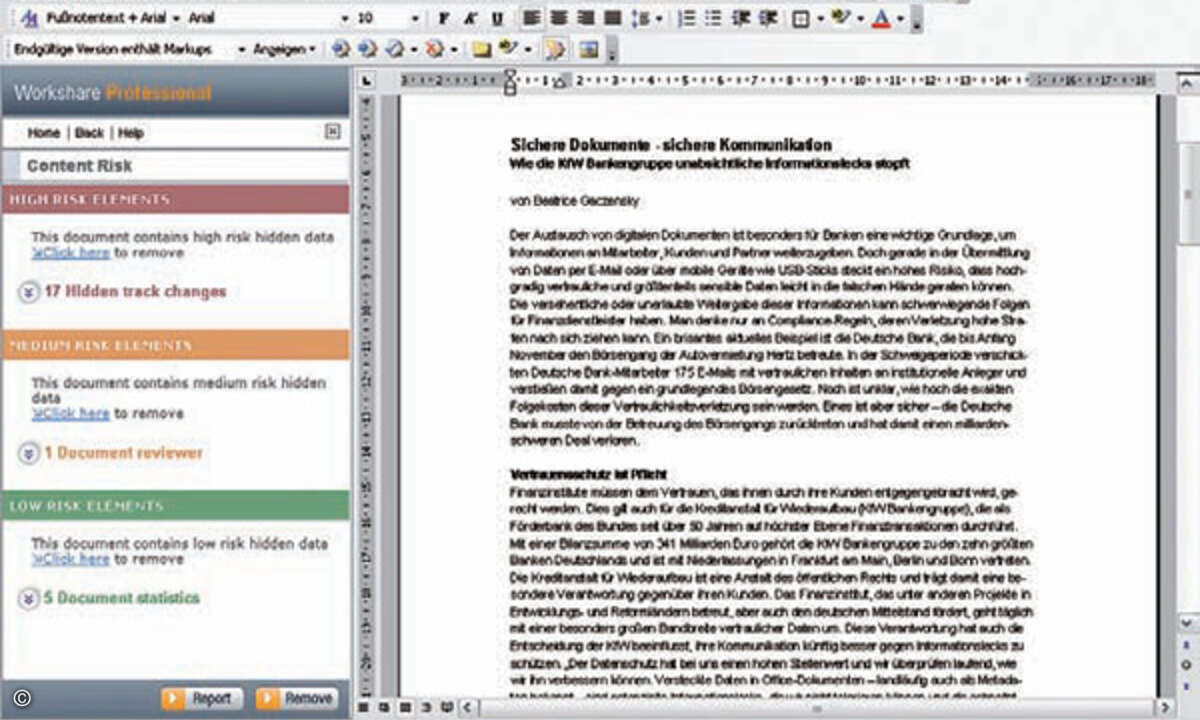Justify the text alignment
1200x720 pixels.
tap(612, 18)
